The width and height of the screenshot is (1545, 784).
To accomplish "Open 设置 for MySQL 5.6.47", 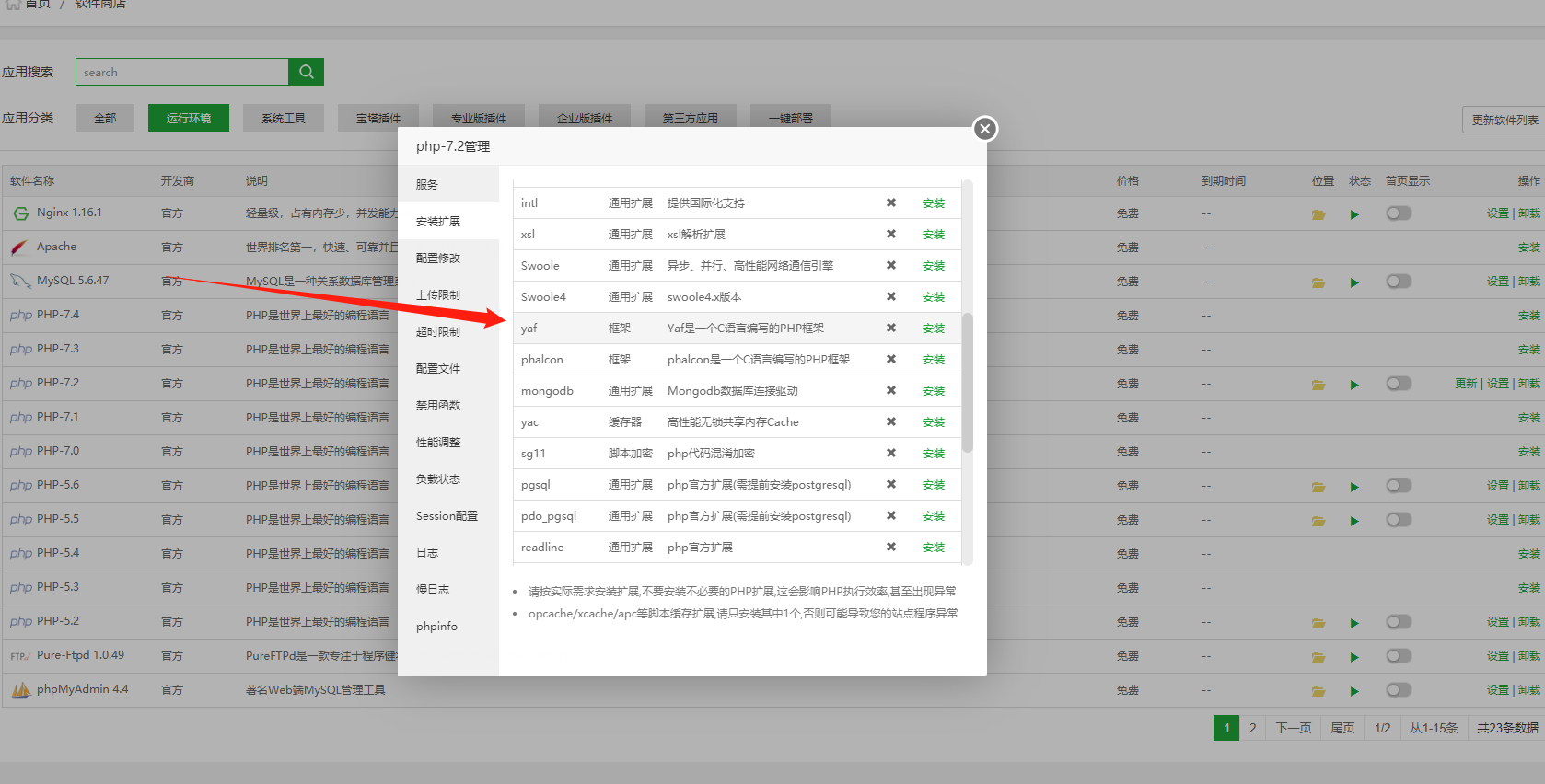I will (x=1497, y=282).
